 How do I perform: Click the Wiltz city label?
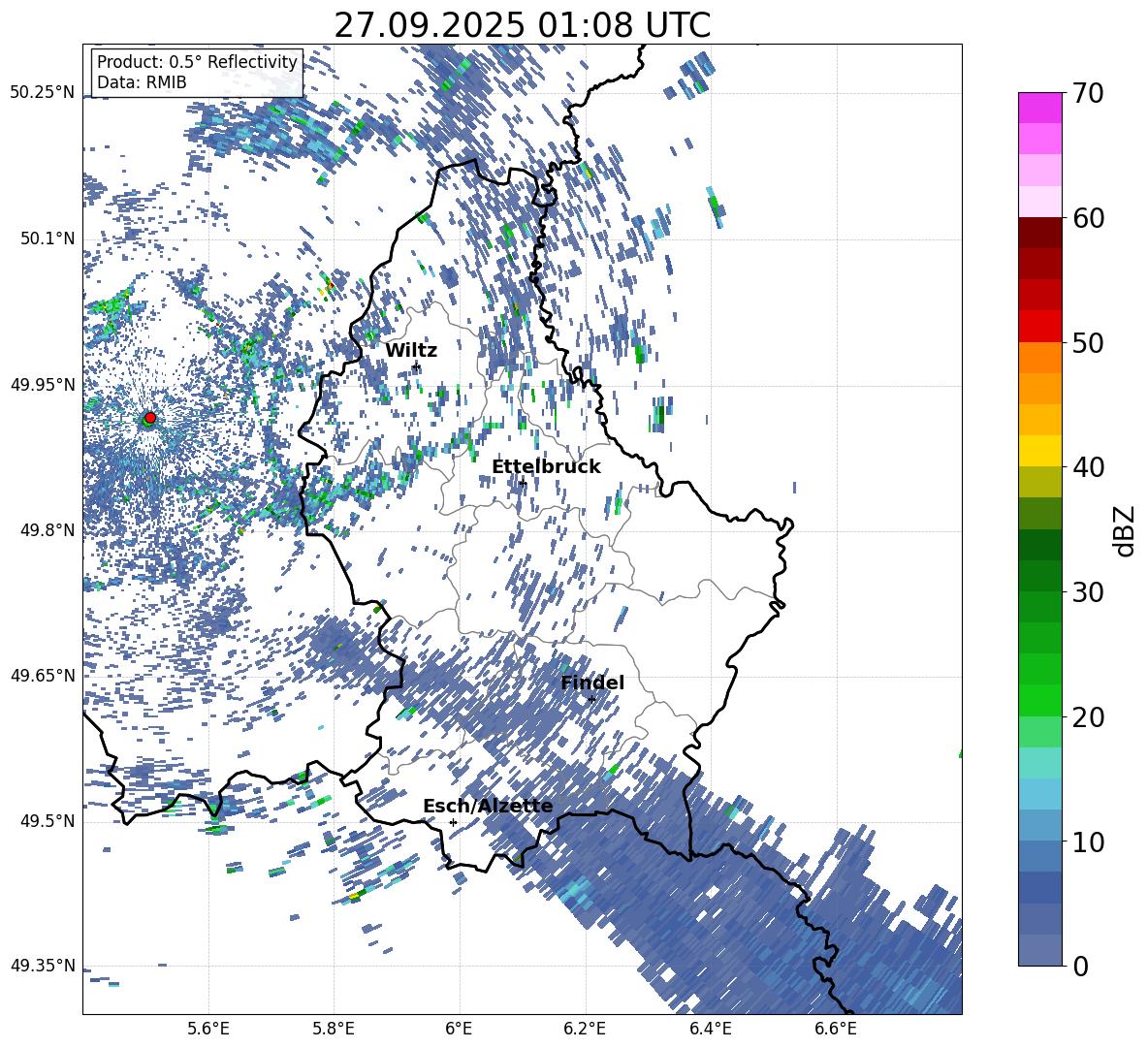tap(411, 351)
